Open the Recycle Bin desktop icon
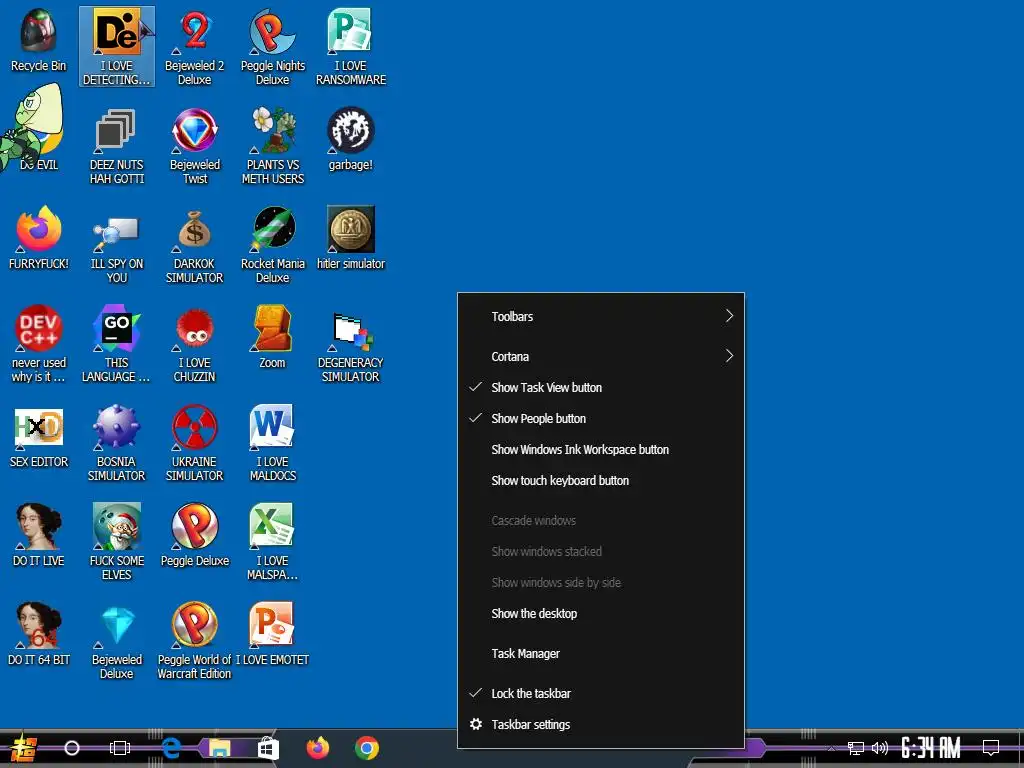This screenshot has width=1024, height=768. (39, 40)
